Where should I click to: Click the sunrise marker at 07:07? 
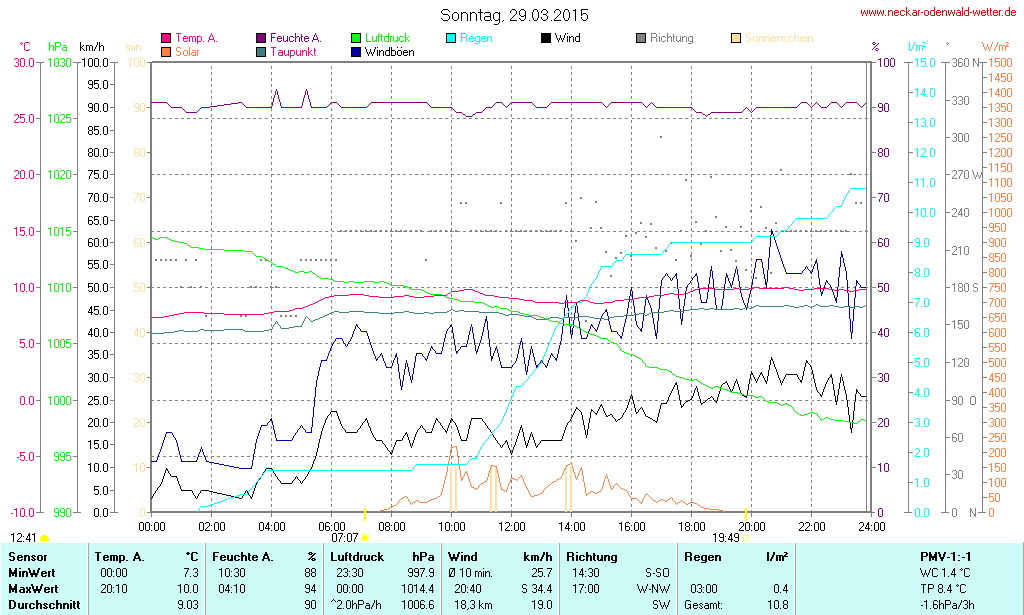(x=365, y=538)
